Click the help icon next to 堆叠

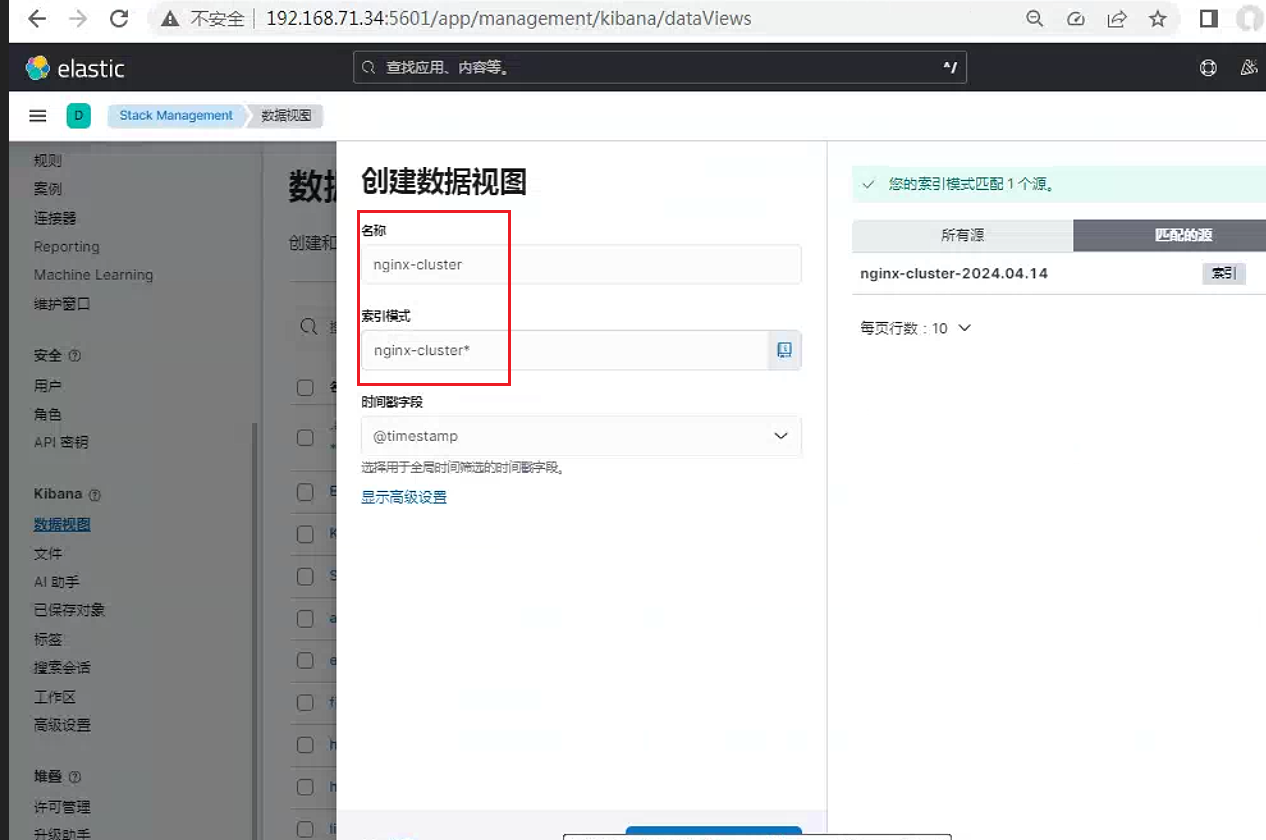(x=75, y=777)
